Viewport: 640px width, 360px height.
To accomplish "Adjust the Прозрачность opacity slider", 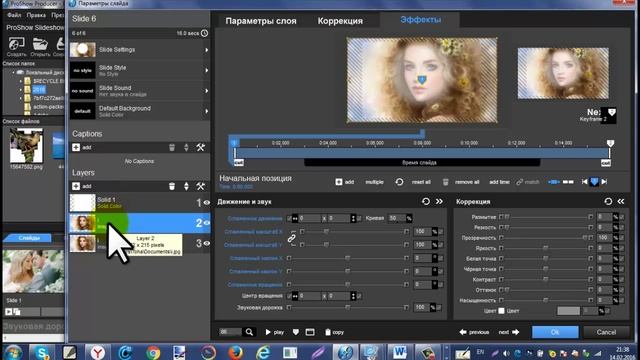I will tap(546, 238).
